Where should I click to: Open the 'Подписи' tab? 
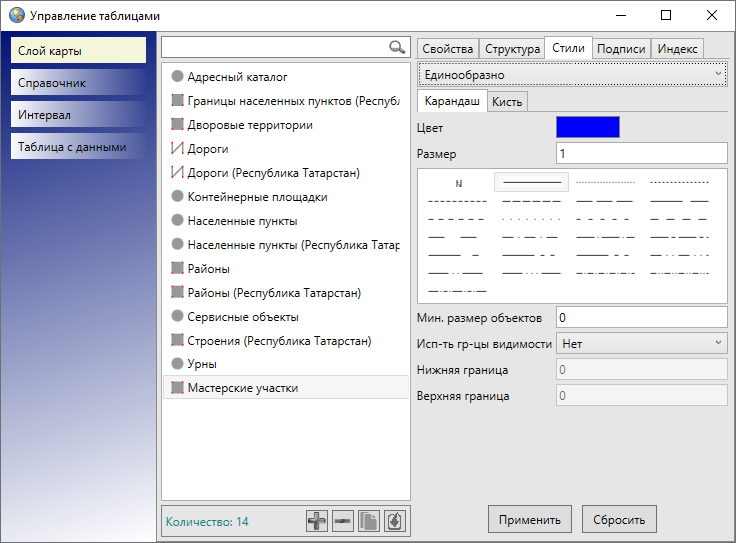pyautogui.click(x=621, y=49)
